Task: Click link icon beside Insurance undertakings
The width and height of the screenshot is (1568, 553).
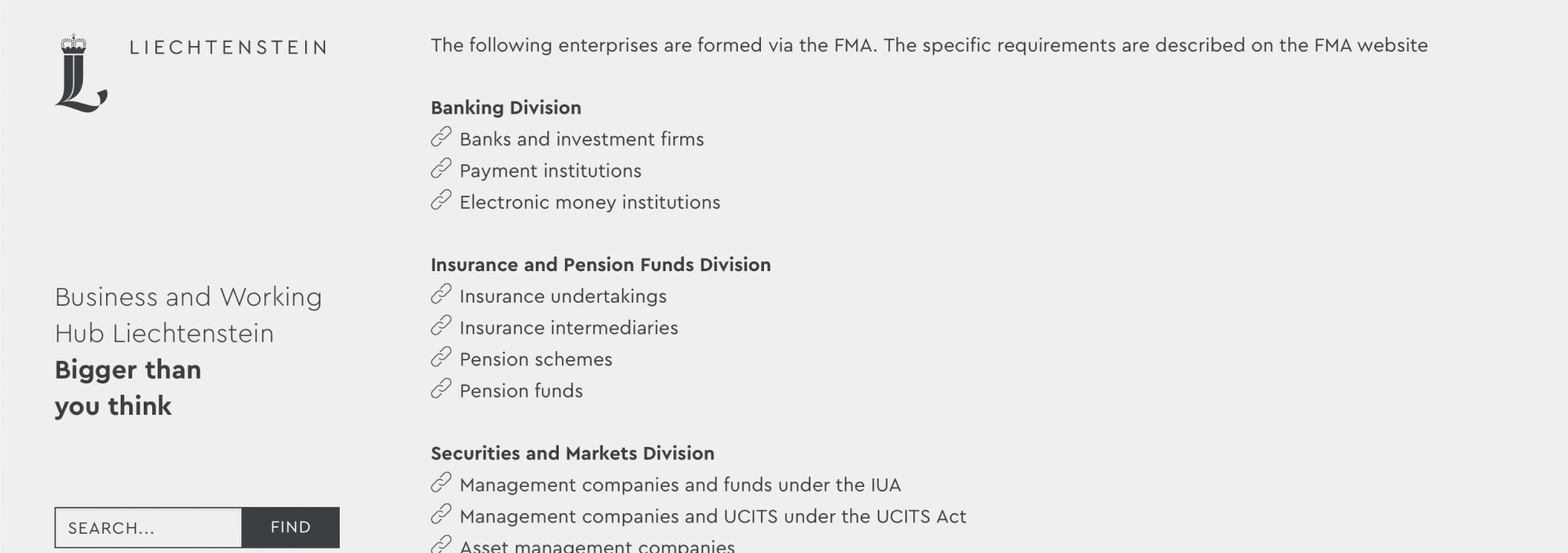Action: point(441,295)
